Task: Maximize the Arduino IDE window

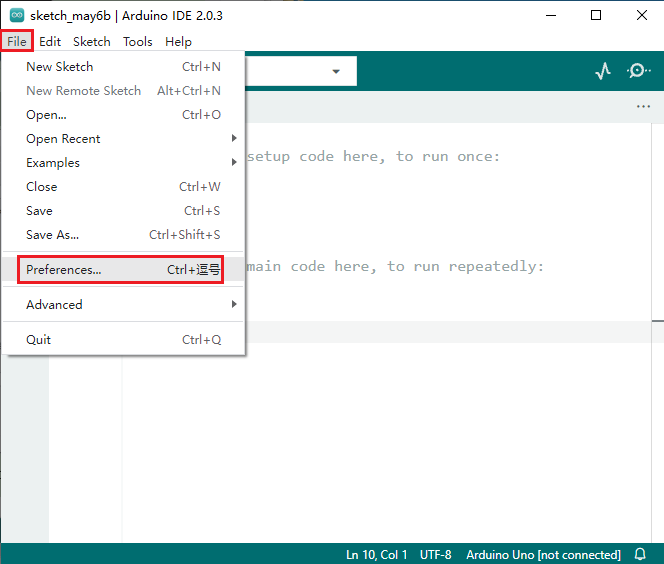Action: (x=596, y=16)
